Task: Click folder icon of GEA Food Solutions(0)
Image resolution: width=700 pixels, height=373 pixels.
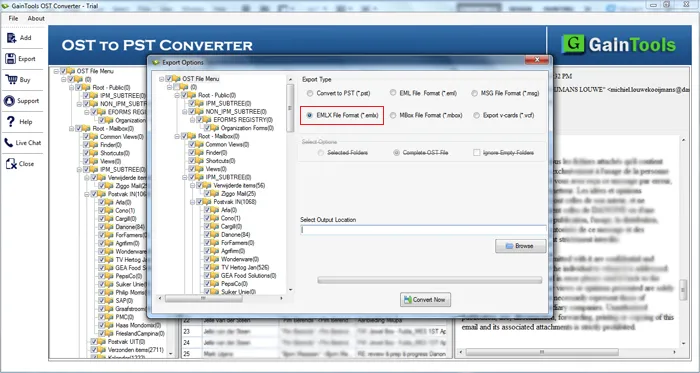Action: 216,276
